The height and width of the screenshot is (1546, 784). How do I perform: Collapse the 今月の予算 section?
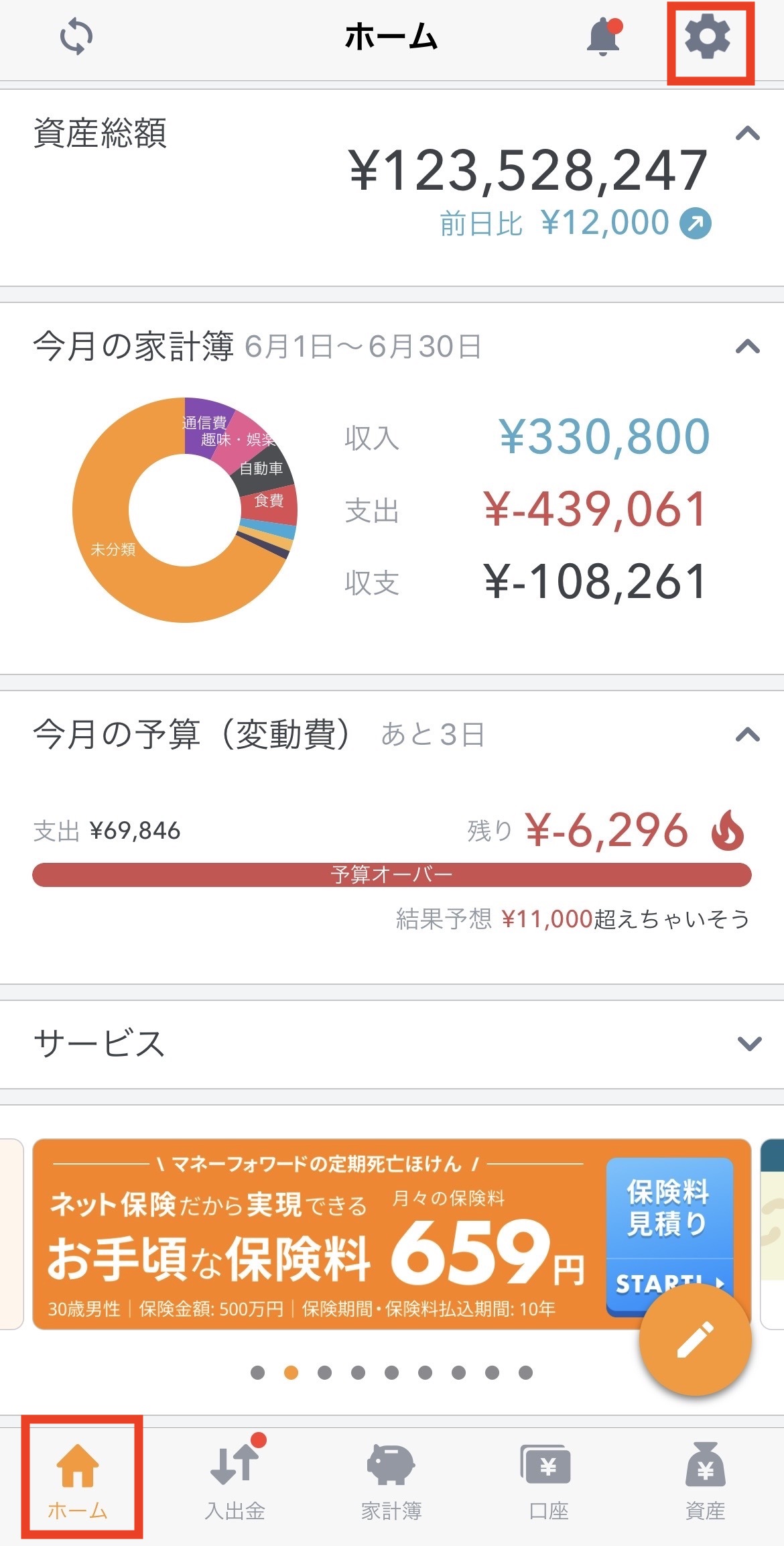click(x=748, y=735)
